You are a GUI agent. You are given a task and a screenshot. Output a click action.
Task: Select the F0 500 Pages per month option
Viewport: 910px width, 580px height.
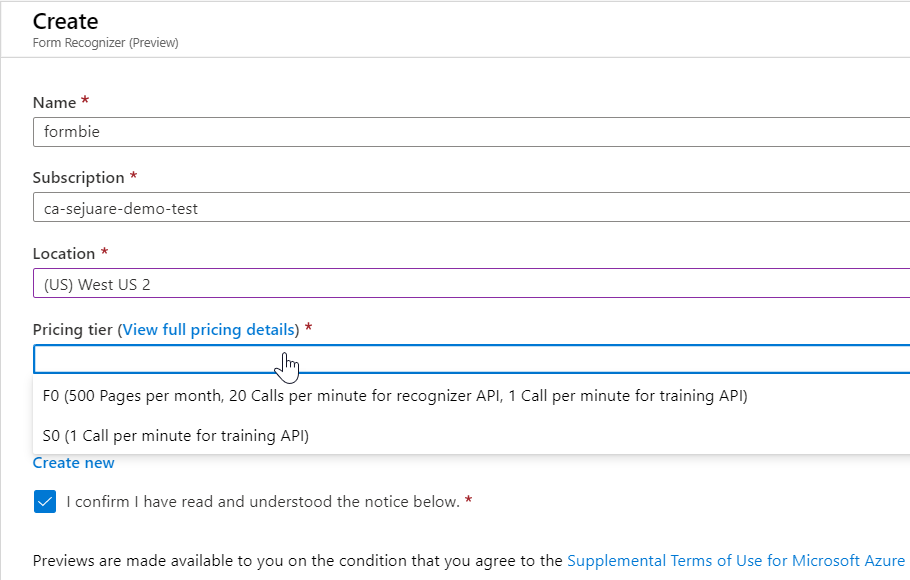point(395,396)
